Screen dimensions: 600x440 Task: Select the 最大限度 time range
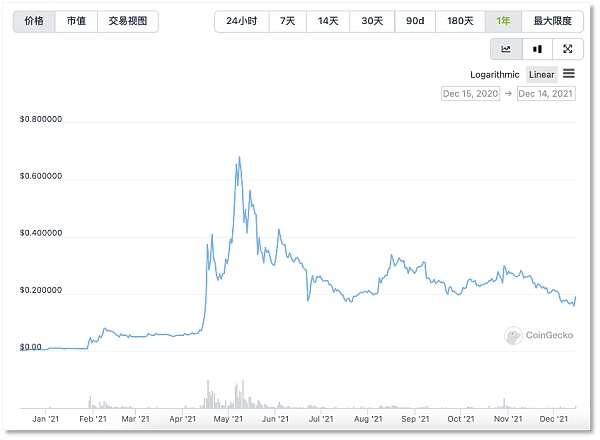553,21
